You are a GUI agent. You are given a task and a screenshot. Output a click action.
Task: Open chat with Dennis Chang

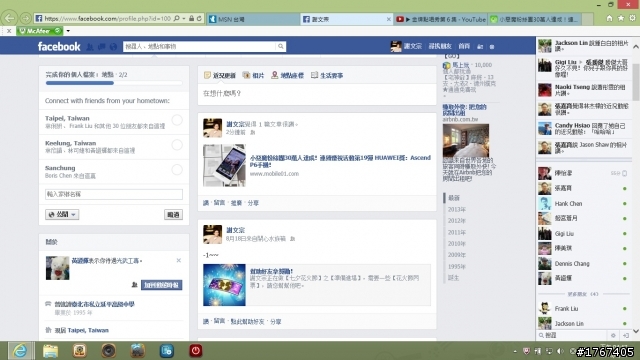click(x=582, y=264)
